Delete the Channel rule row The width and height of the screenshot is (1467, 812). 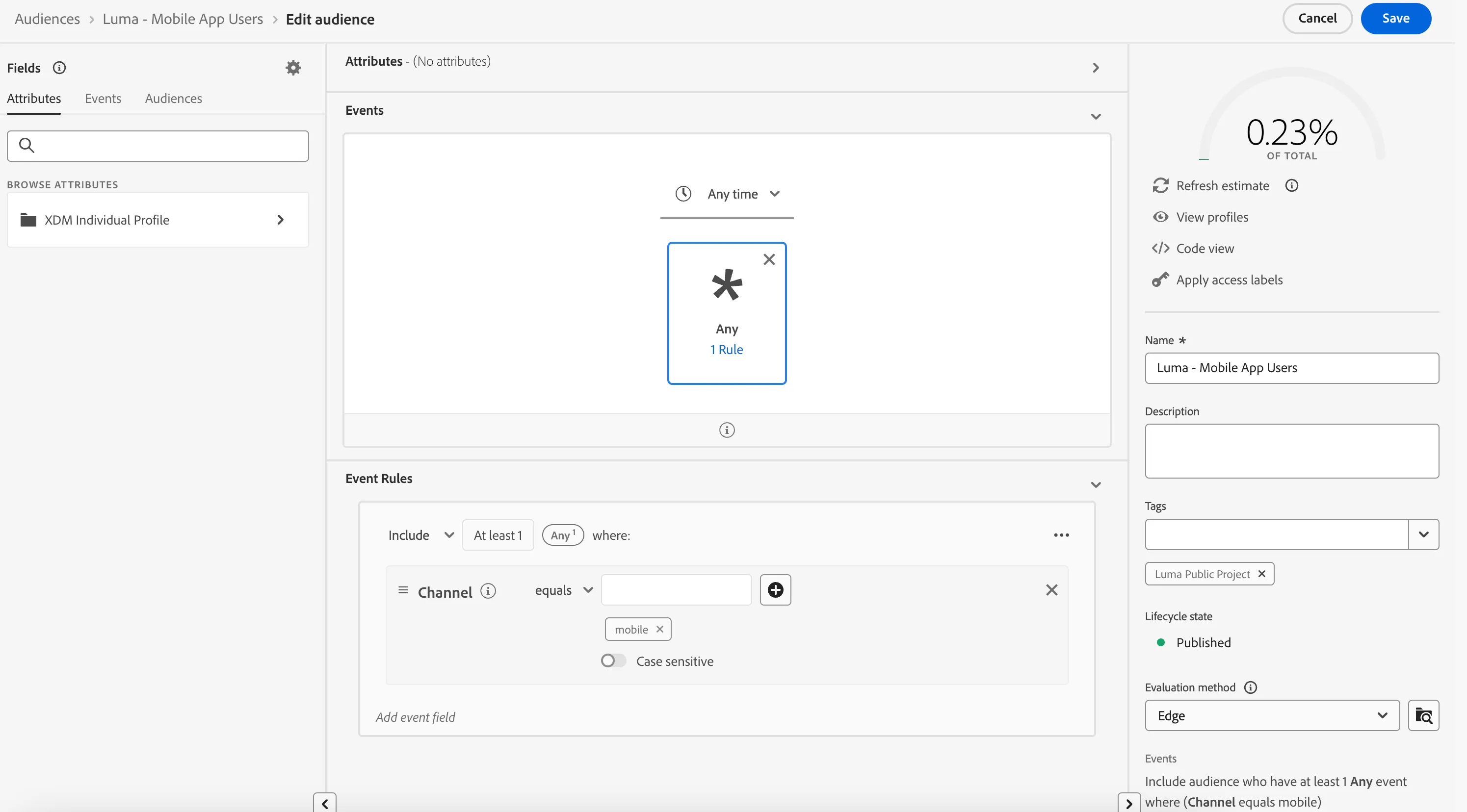[x=1051, y=589]
